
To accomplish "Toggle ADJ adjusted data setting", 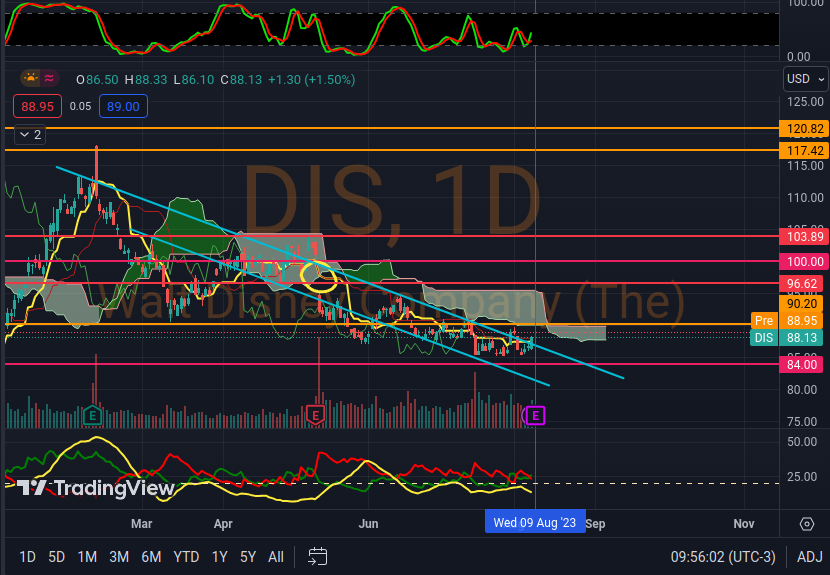I will pos(809,557).
